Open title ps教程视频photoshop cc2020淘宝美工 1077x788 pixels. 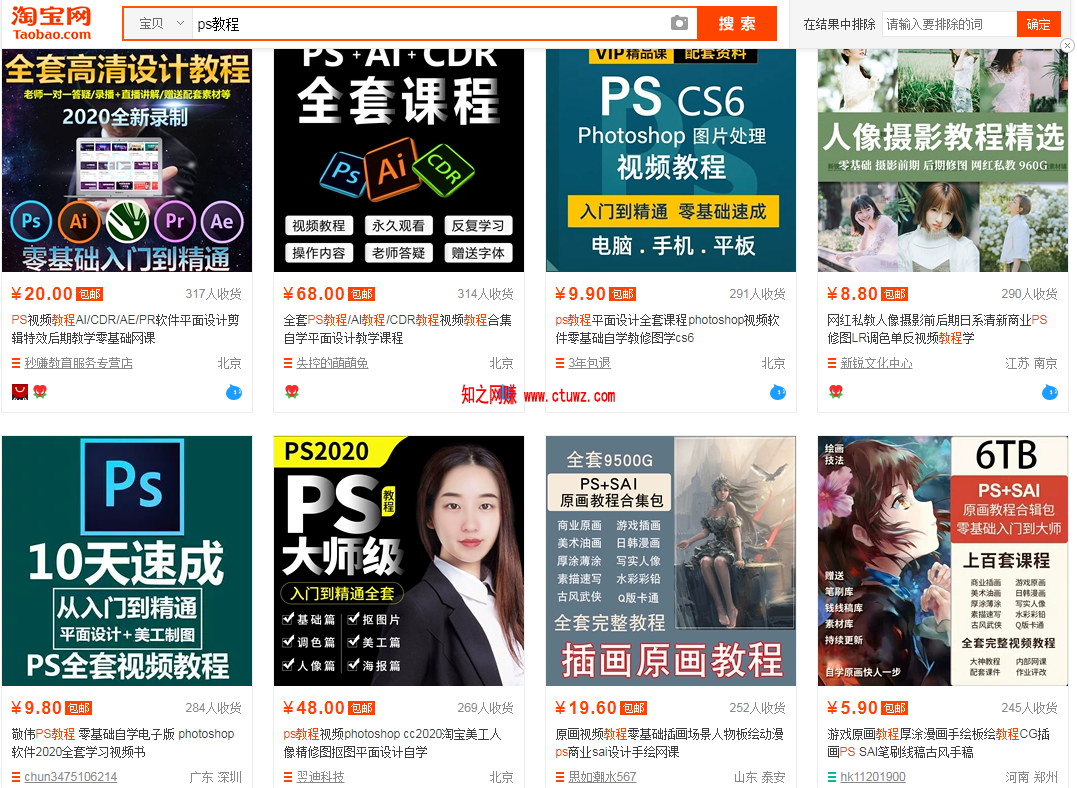pyautogui.click(x=392, y=743)
